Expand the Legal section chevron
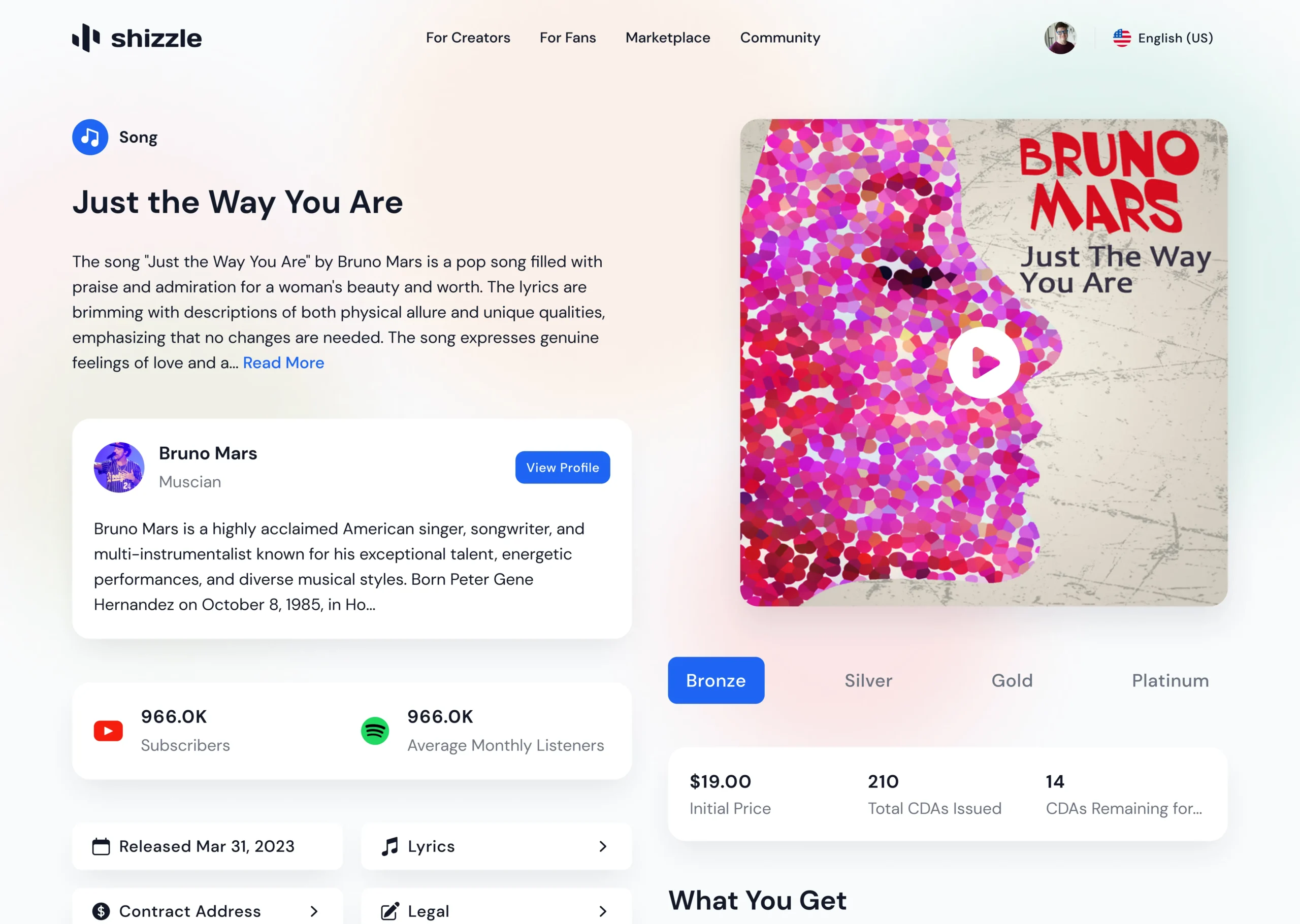This screenshot has width=1300, height=924. (603, 911)
